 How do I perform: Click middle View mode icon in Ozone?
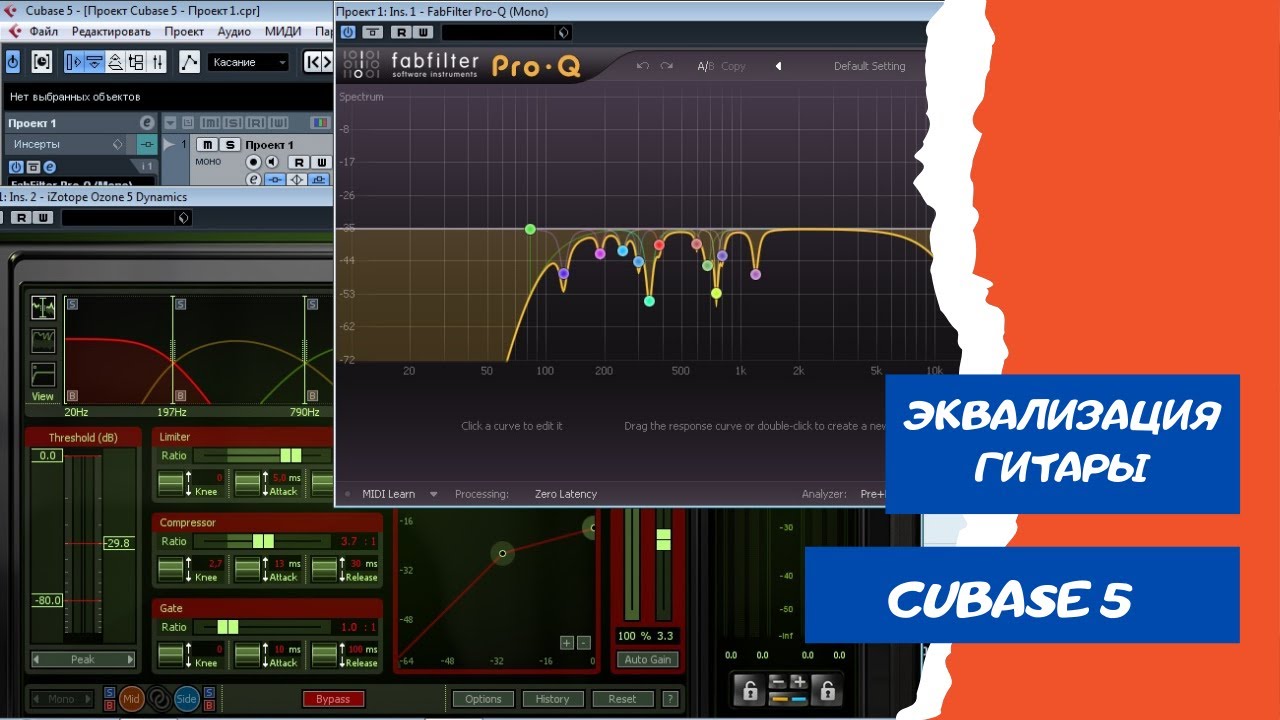click(43, 341)
